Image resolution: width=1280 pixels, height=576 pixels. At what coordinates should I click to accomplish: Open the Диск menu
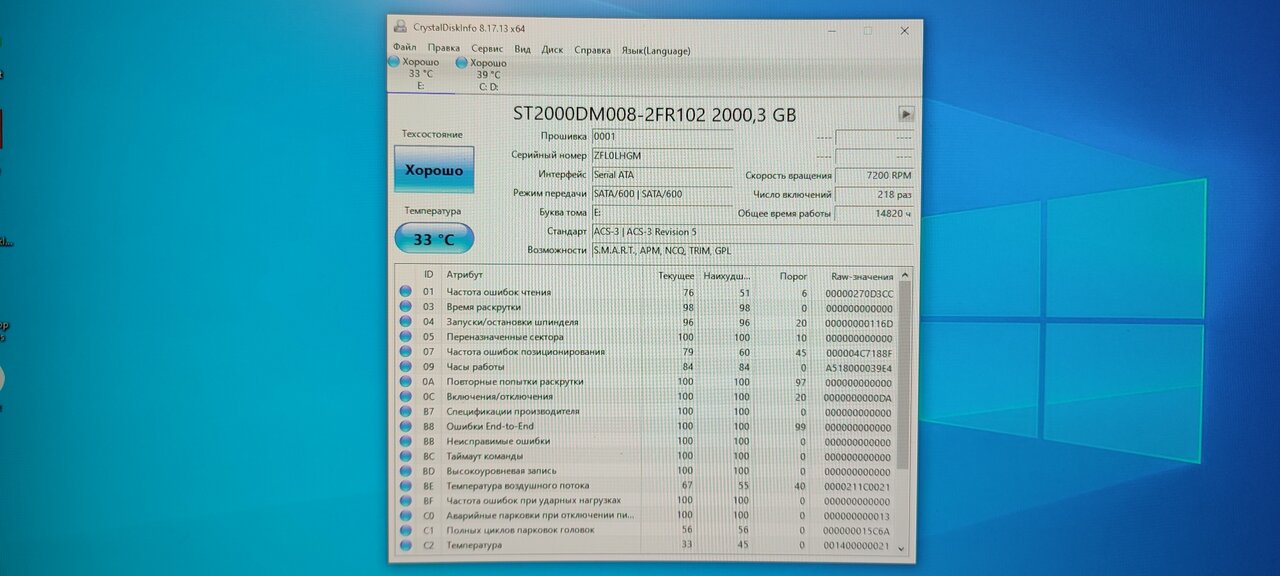tap(552, 48)
